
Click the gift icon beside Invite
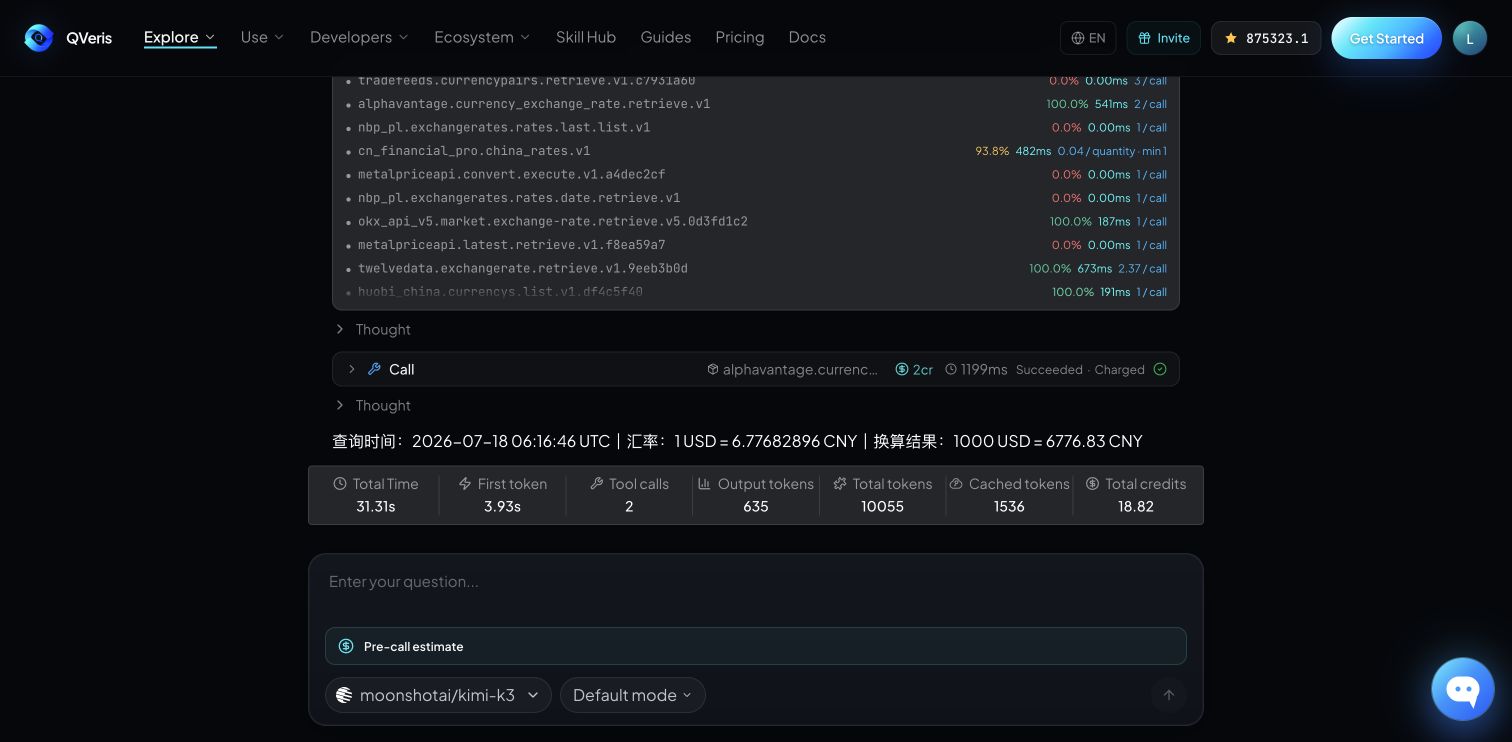(1145, 38)
